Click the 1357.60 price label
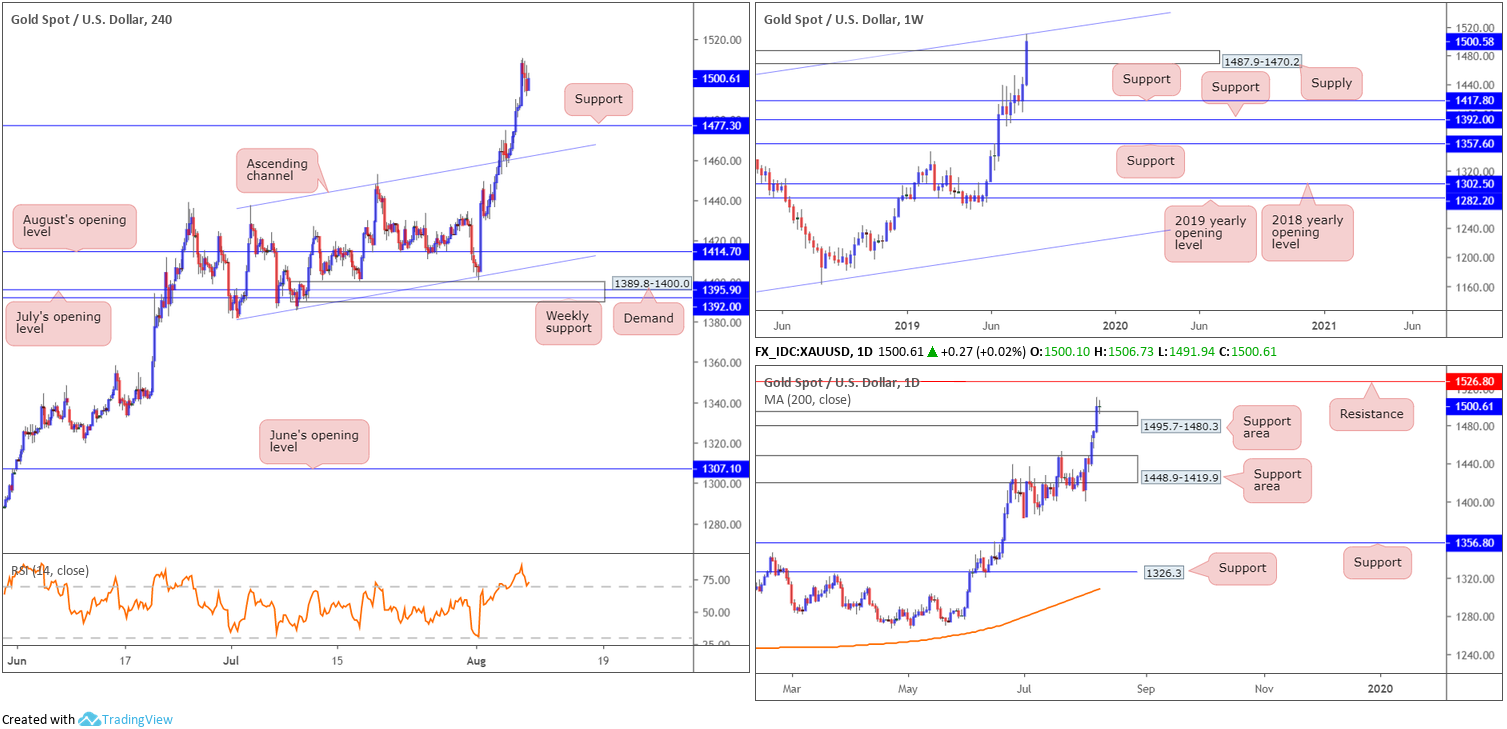This screenshot has width=1507, height=729. (1475, 144)
